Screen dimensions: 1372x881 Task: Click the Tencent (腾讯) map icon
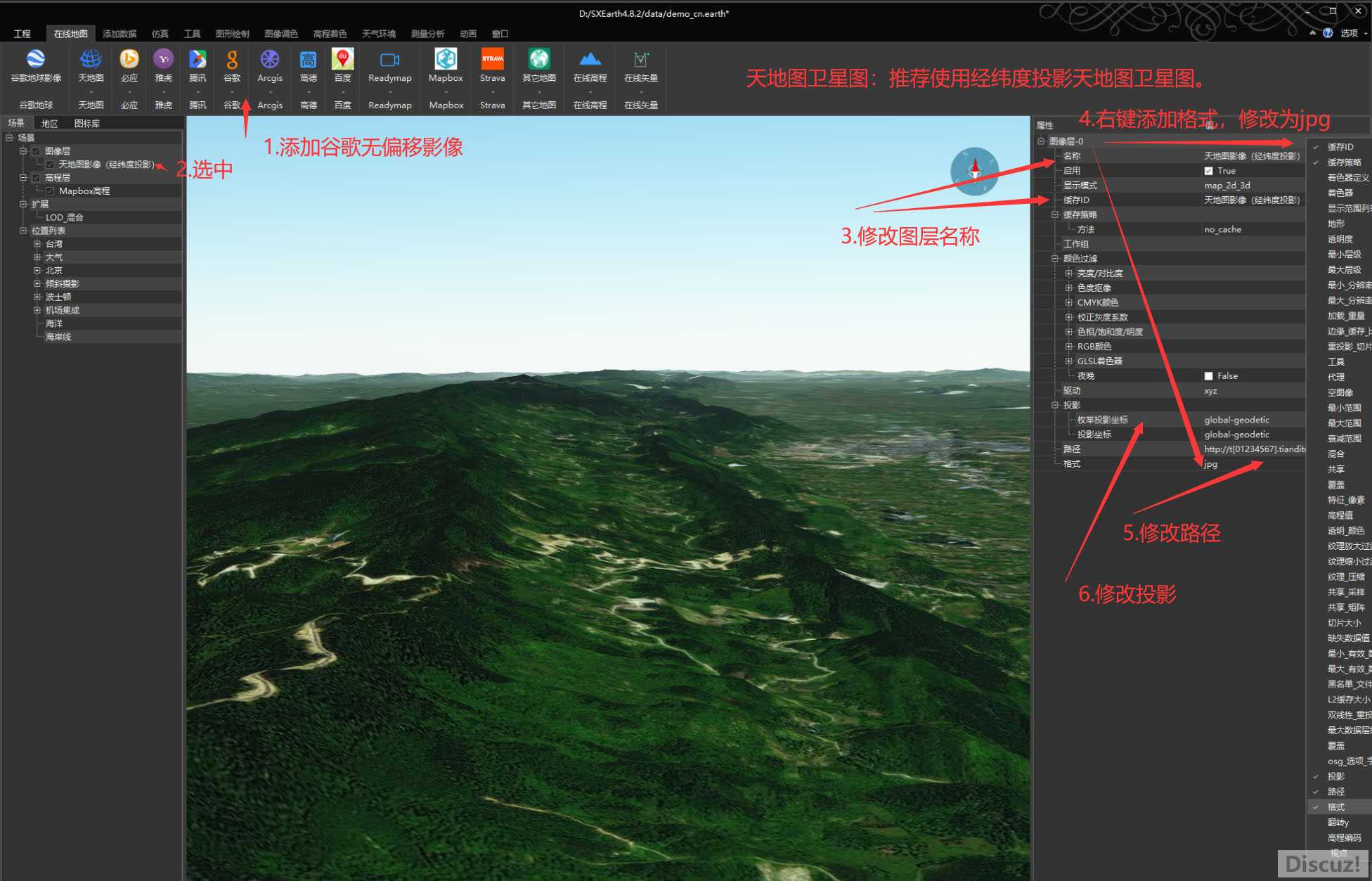(x=198, y=59)
